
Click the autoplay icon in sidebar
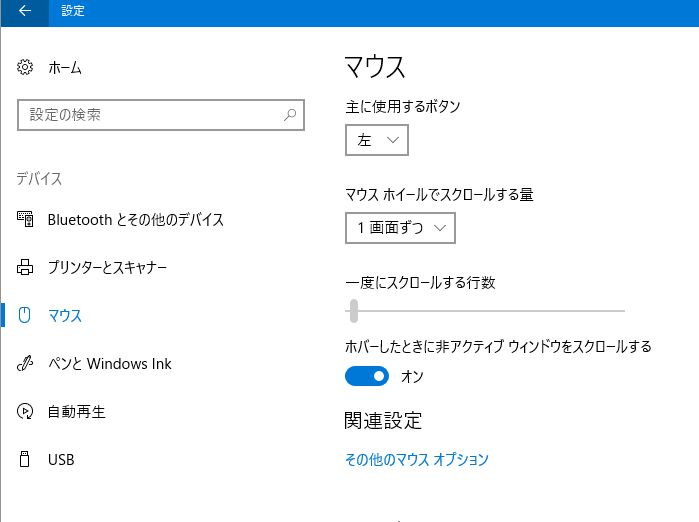pos(25,411)
